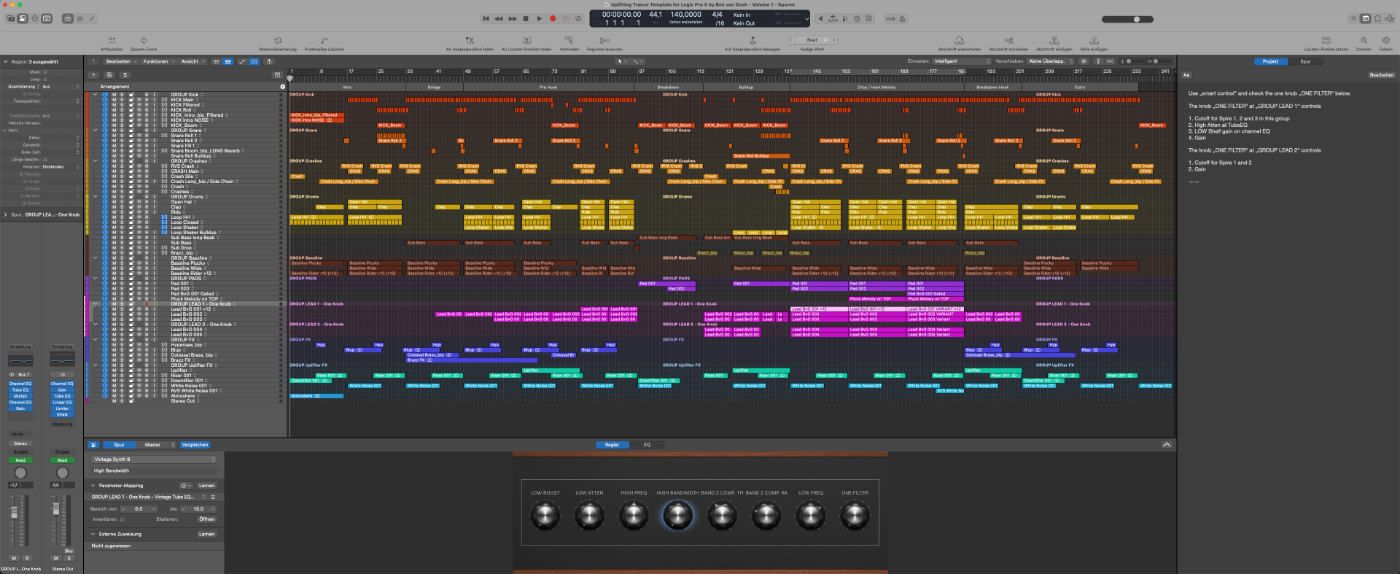Collapse the Externe Zuweisung section

(92, 534)
